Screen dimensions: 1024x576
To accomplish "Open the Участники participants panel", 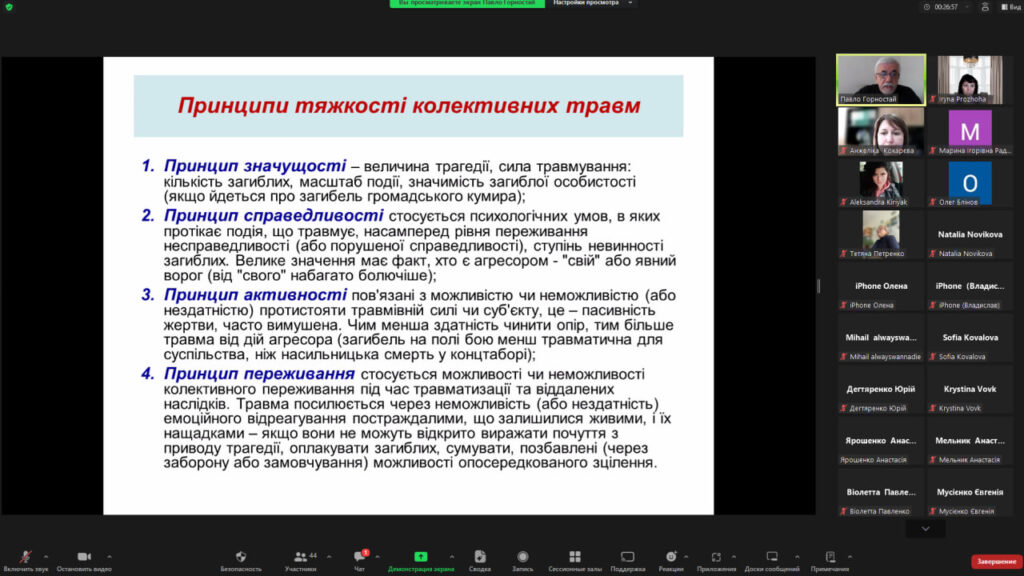I will click(300, 558).
